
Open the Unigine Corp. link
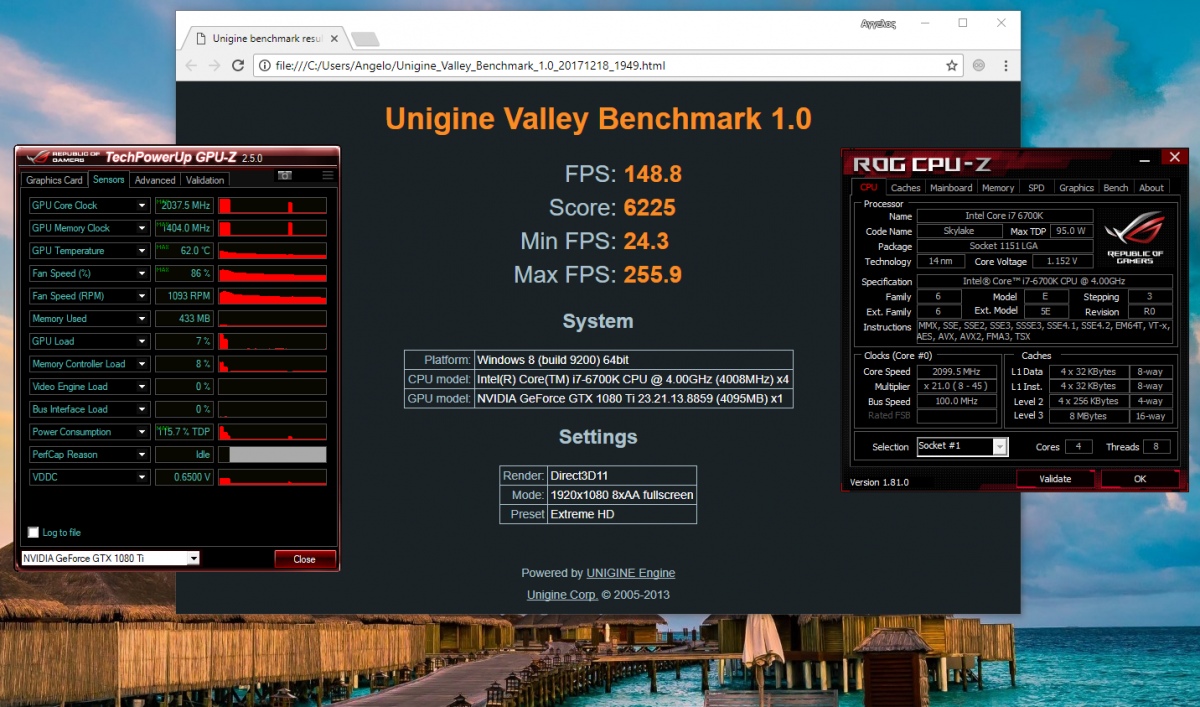click(x=562, y=595)
